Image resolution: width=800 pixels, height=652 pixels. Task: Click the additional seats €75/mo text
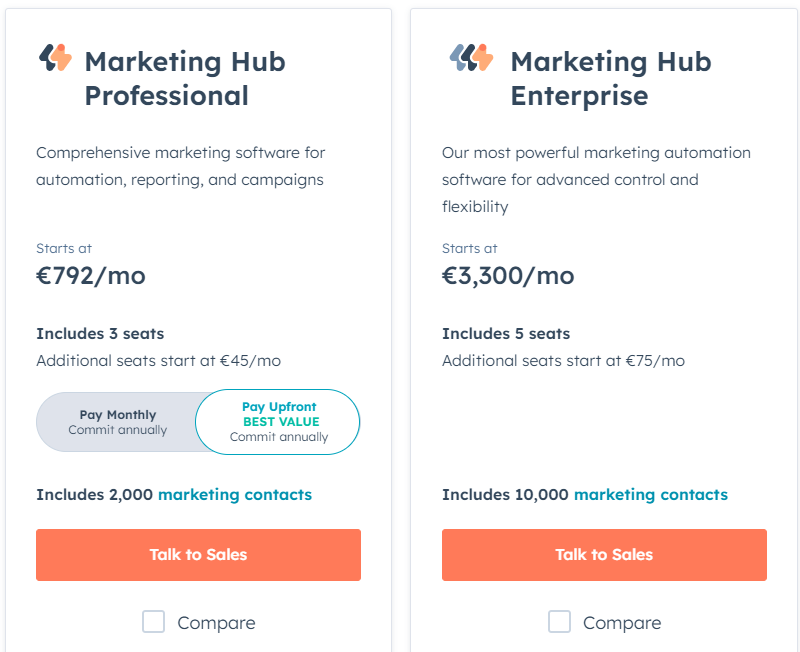pyautogui.click(x=564, y=360)
